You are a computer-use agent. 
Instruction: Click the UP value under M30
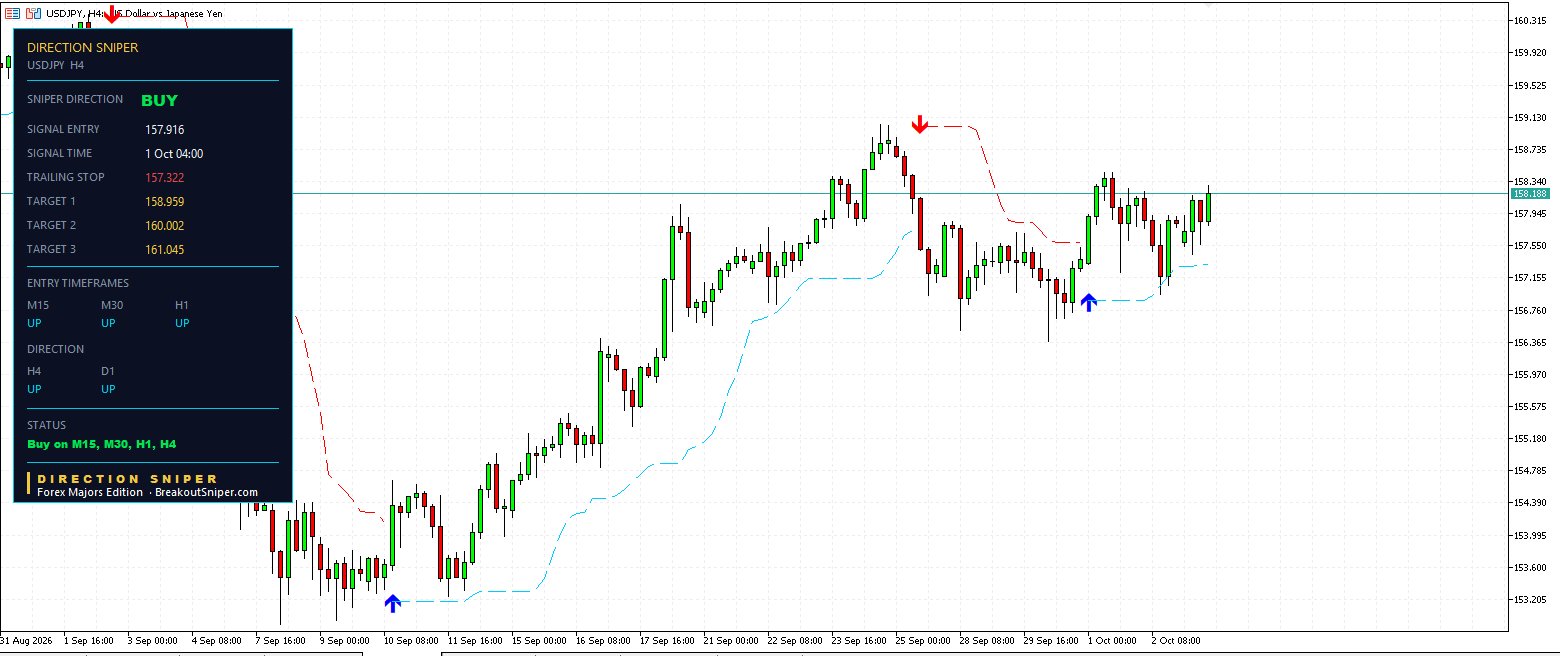(109, 323)
